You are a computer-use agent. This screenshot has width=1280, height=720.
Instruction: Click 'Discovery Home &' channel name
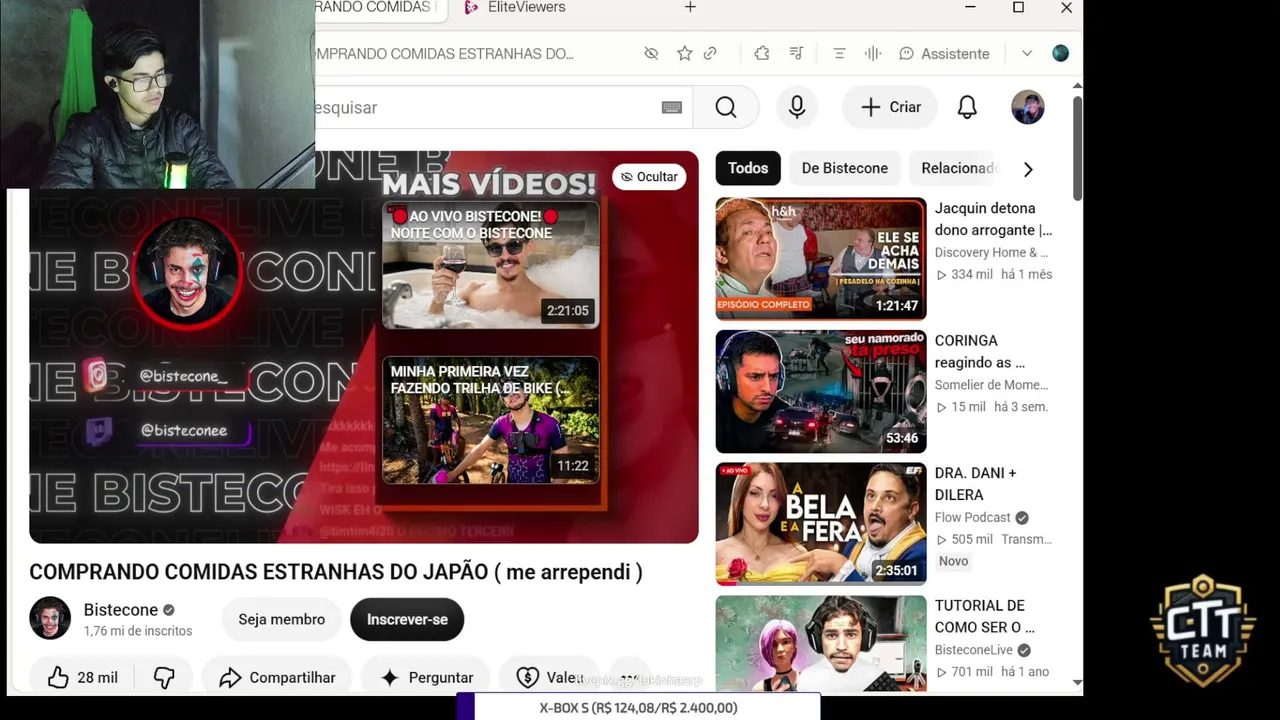(991, 253)
